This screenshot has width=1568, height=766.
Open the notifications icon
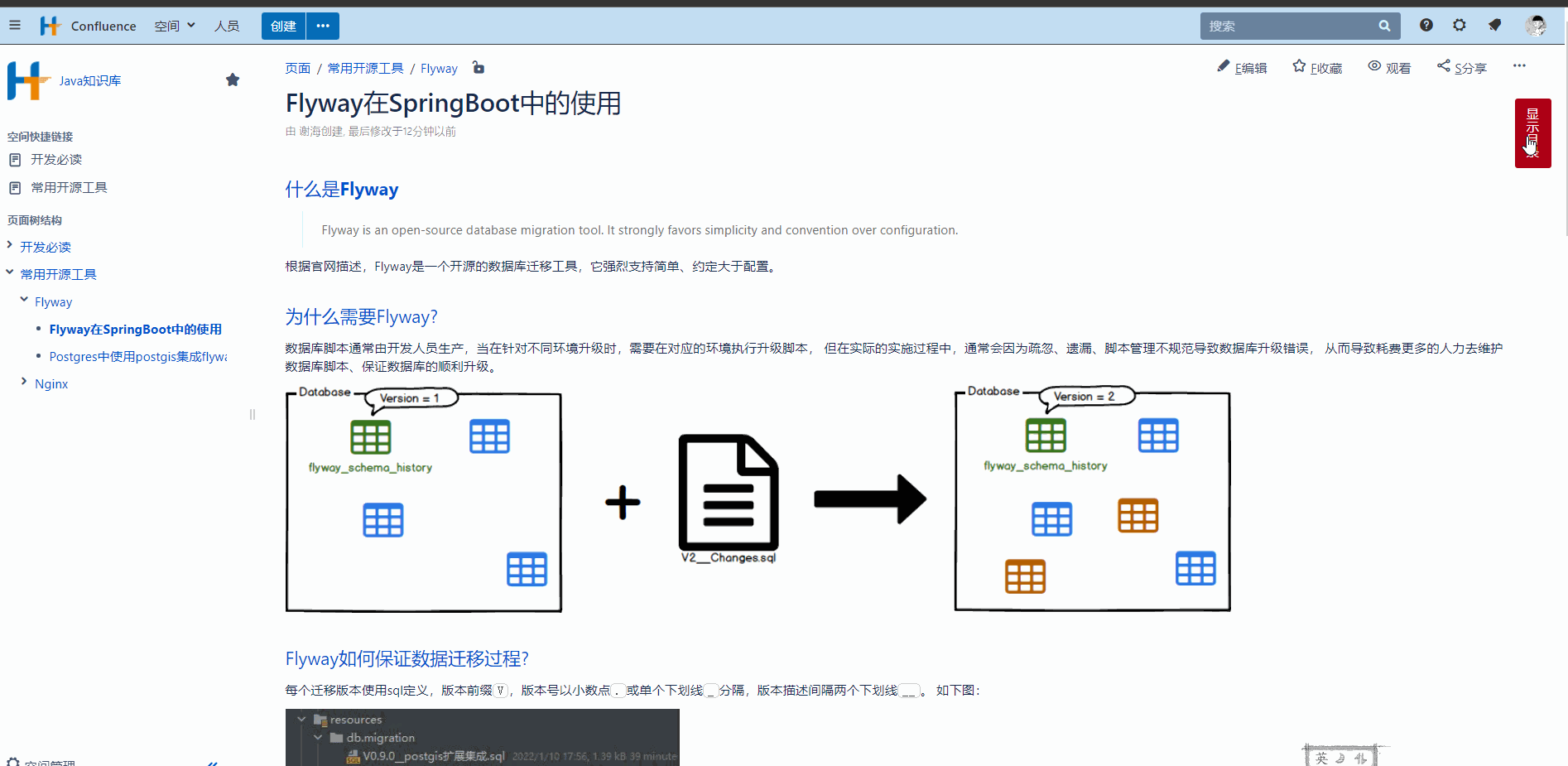[1494, 25]
